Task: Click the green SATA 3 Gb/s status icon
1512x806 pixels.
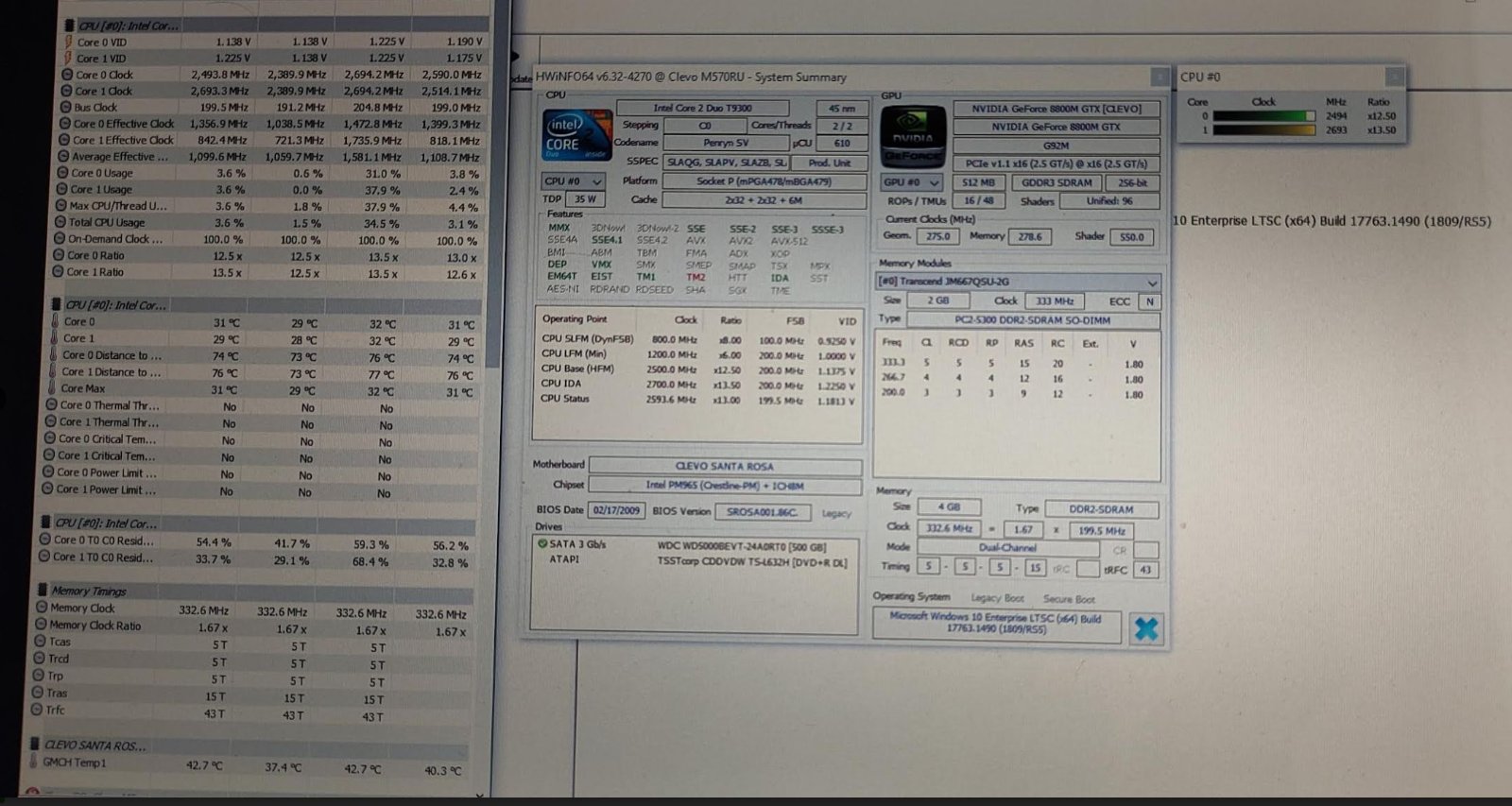Action: pyautogui.click(x=542, y=543)
